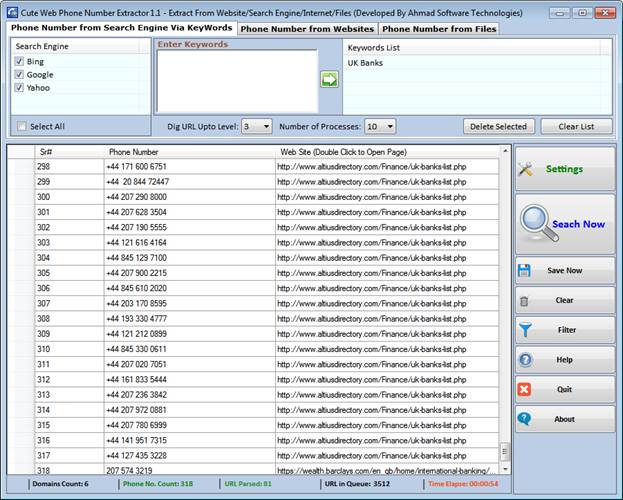The image size is (623, 500).
Task: Open the Dig URL Upto Level dropdown
Action: [257, 127]
